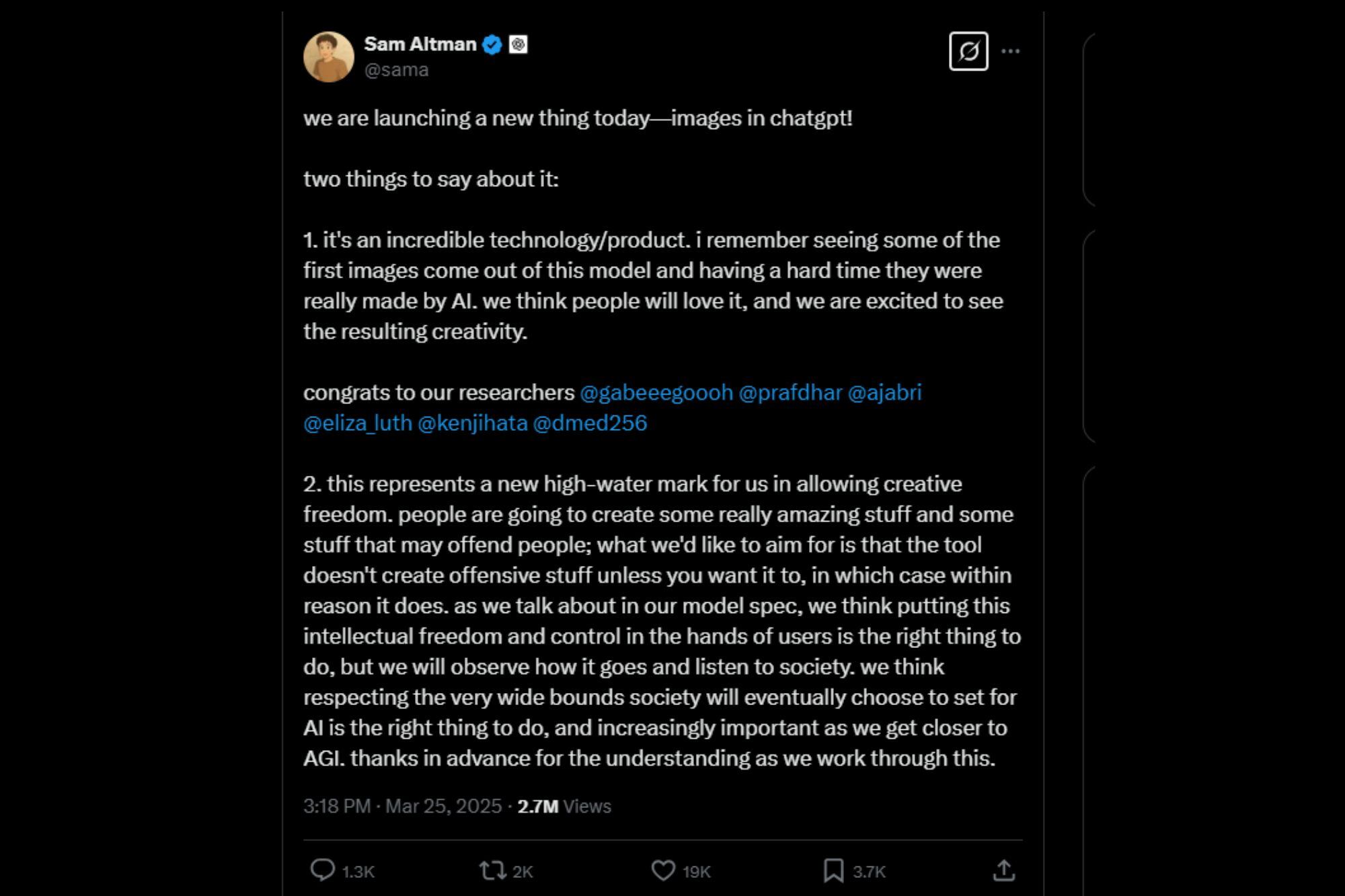This screenshot has height=896, width=1345.
Task: View the 2.7M Views post analytics
Action: 564,806
